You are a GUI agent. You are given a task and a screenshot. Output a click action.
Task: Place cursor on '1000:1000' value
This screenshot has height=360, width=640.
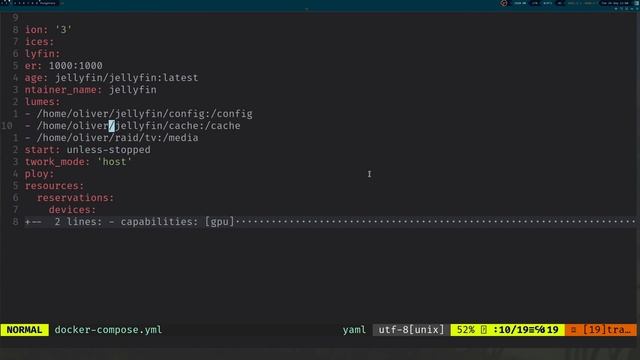76,66
